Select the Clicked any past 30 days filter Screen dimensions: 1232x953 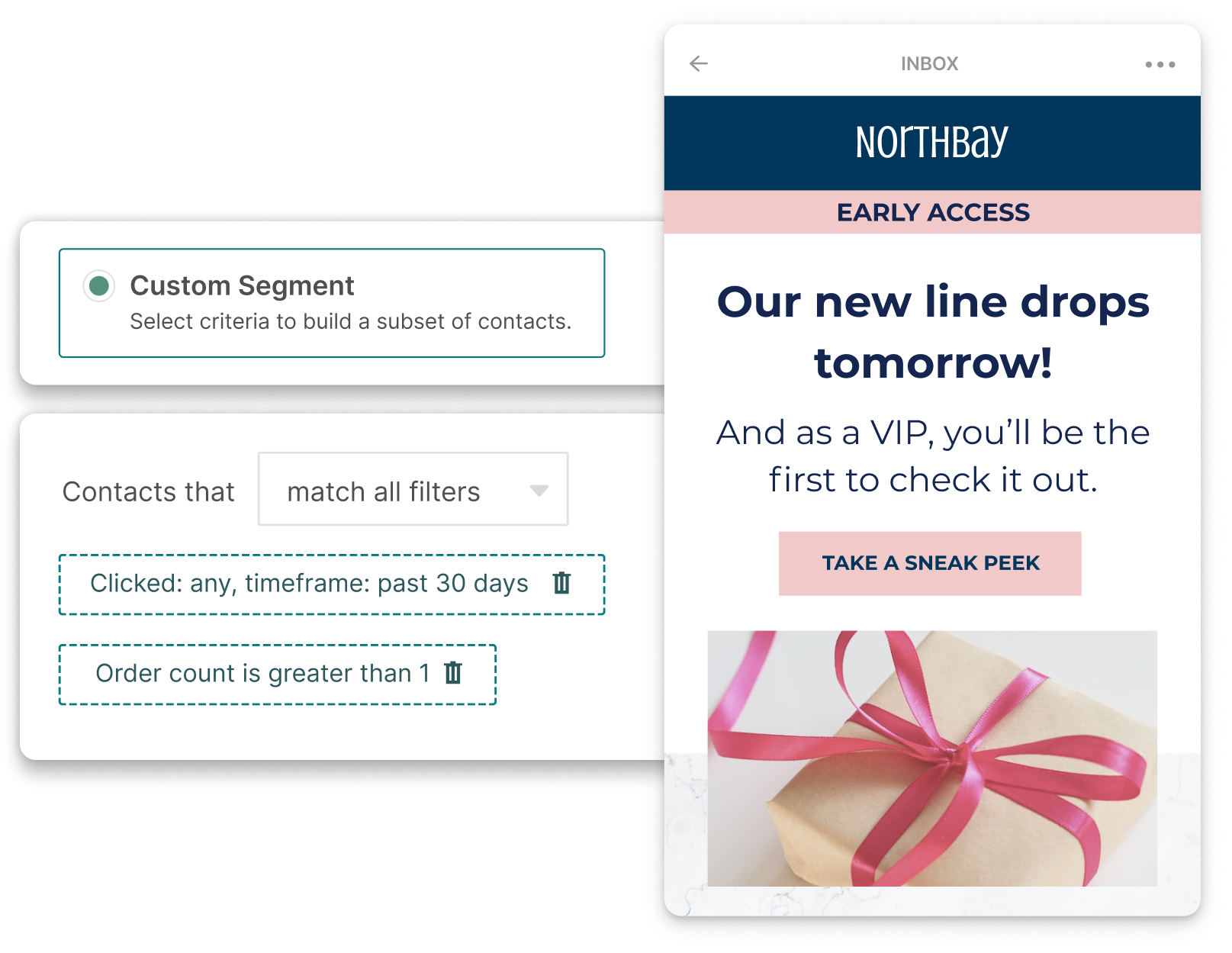point(332,584)
